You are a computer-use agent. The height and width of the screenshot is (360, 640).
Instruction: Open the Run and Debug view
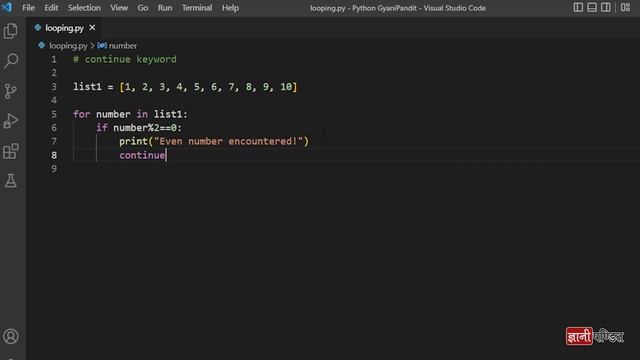(11, 121)
